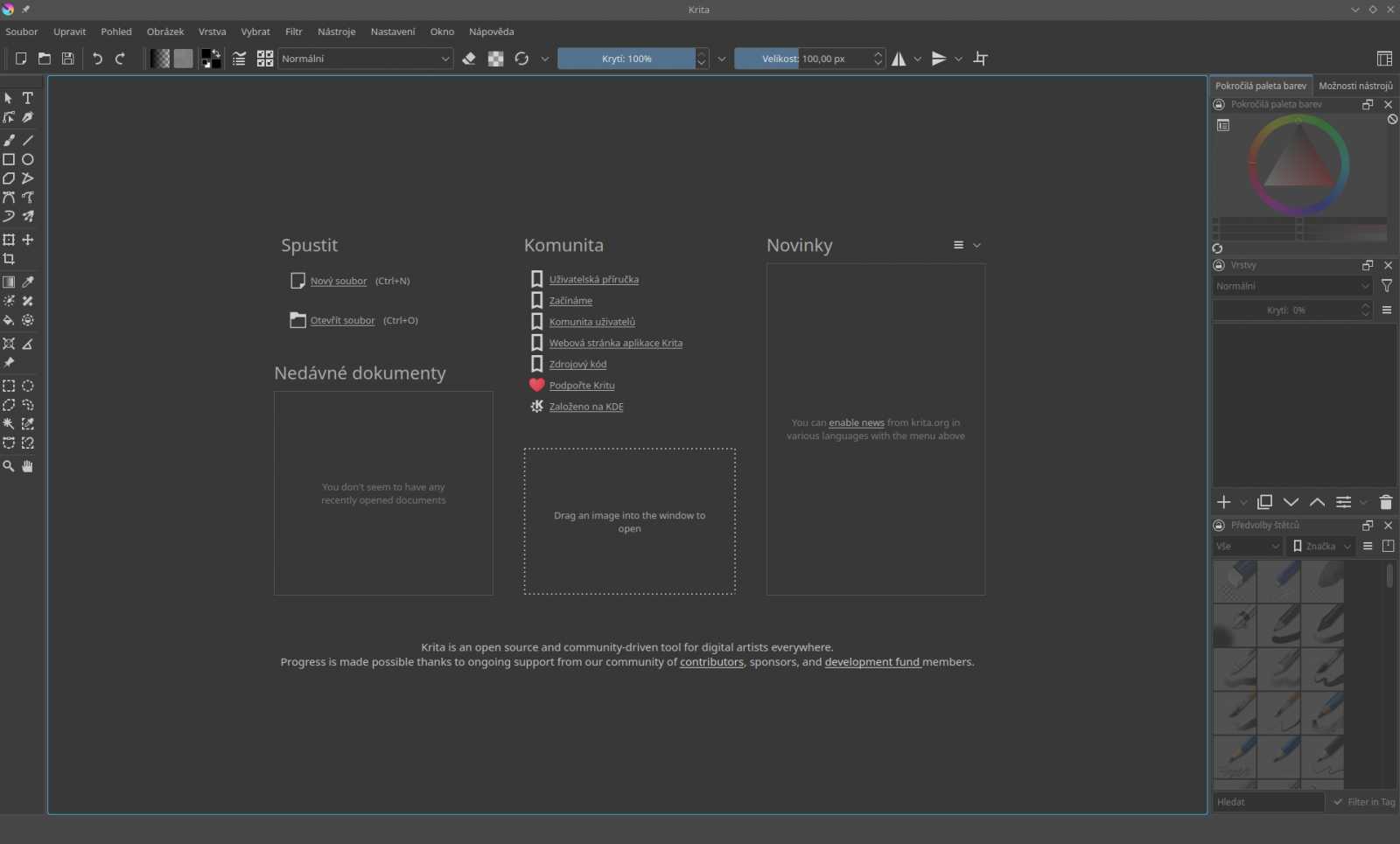Image resolution: width=1400 pixels, height=844 pixels.
Task: Select the Color Sampler eyedropper tool
Action: click(x=28, y=282)
